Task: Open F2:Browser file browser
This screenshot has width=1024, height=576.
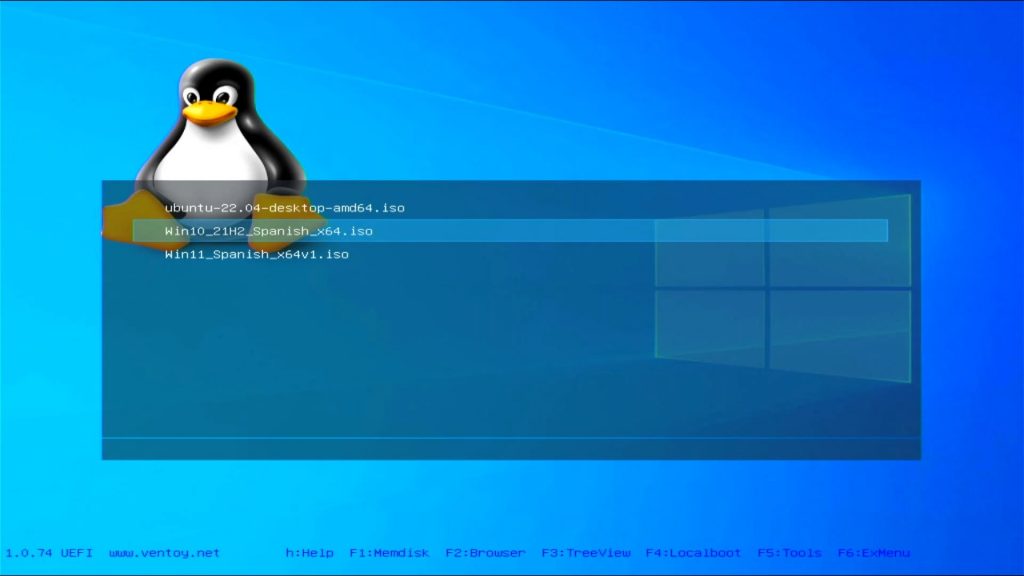Action: point(485,552)
